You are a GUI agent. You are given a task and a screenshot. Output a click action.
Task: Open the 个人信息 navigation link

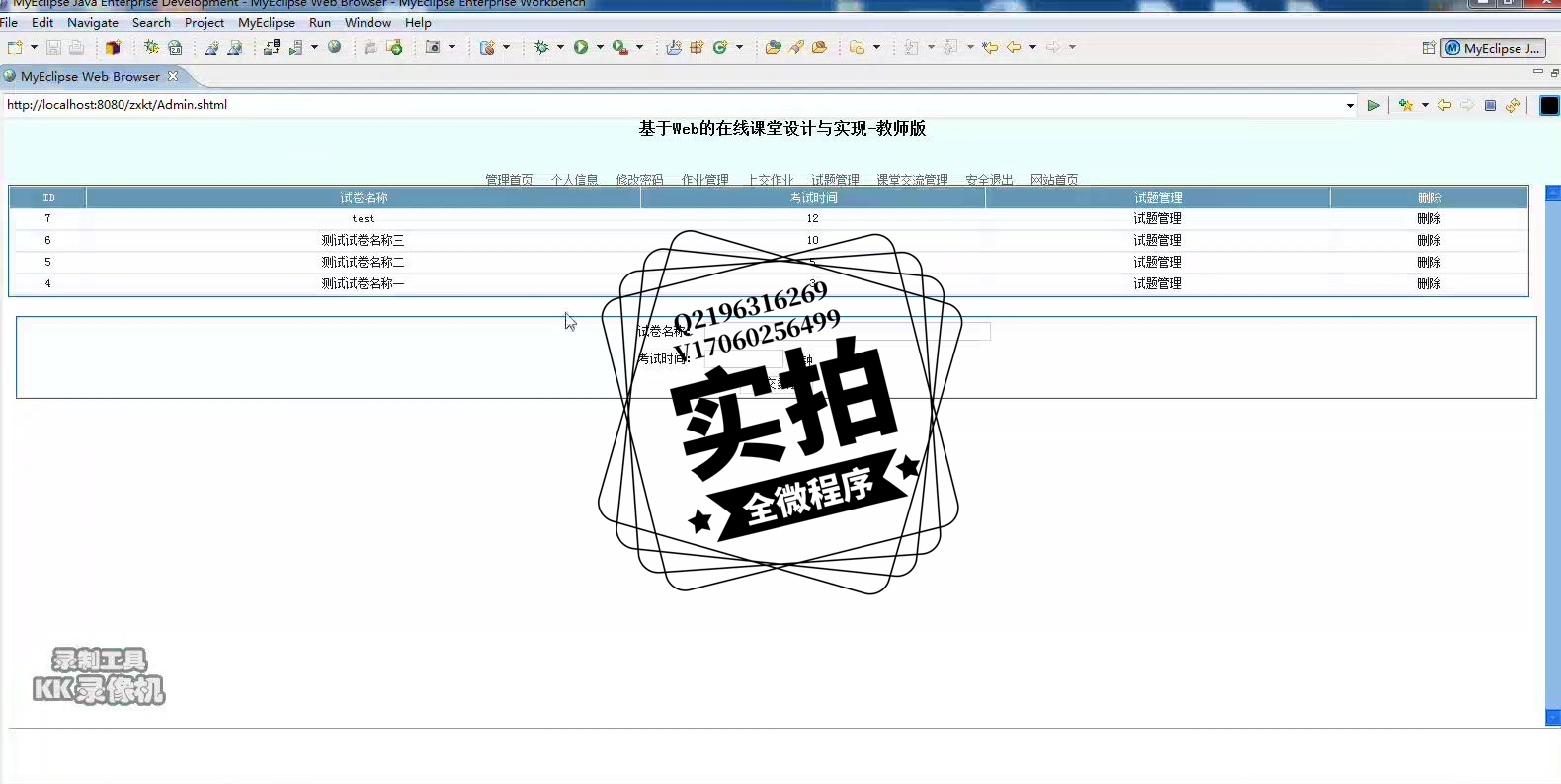point(574,180)
